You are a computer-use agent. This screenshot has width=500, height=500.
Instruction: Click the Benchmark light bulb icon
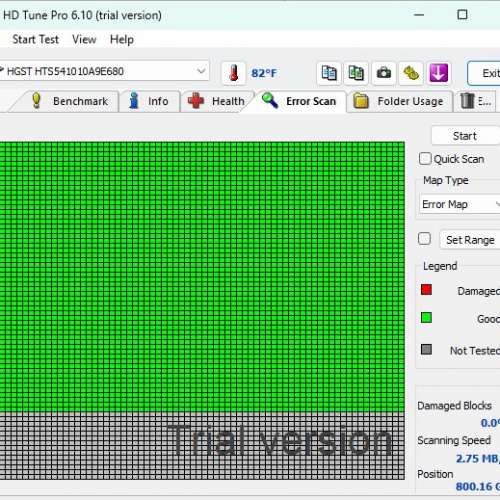(36, 101)
